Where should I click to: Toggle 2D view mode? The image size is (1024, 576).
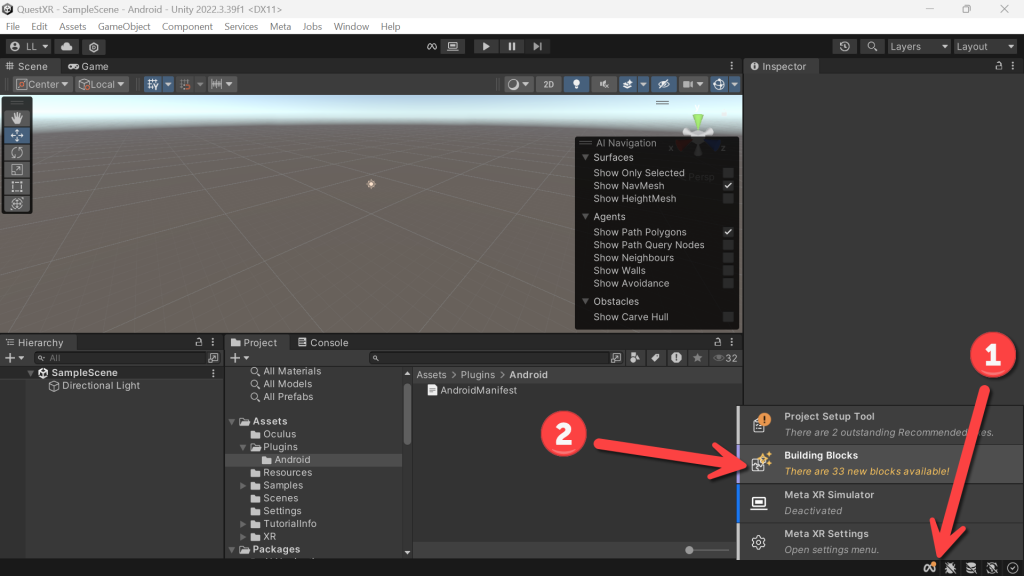point(549,84)
